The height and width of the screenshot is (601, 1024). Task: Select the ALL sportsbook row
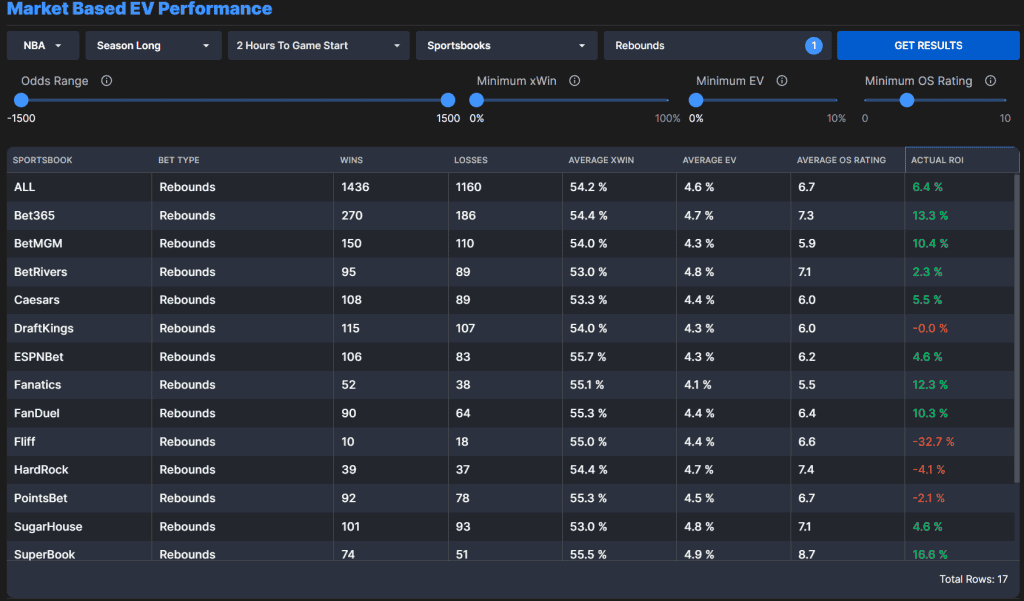coord(510,187)
